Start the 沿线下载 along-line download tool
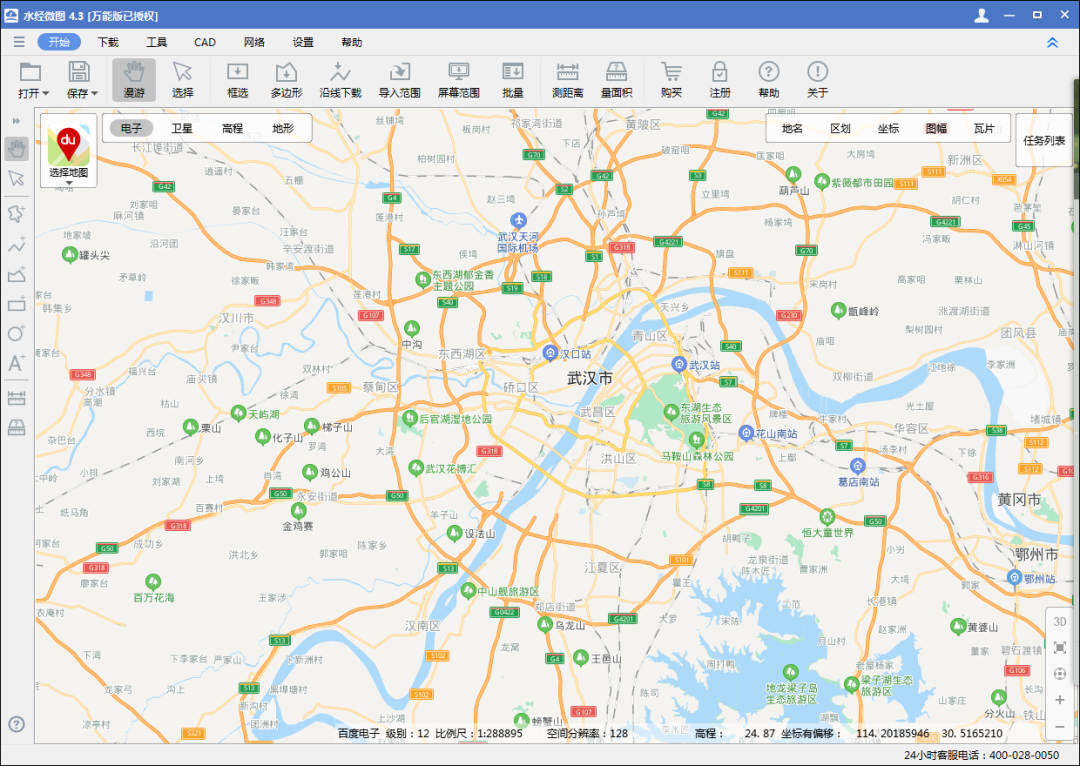 (x=340, y=80)
